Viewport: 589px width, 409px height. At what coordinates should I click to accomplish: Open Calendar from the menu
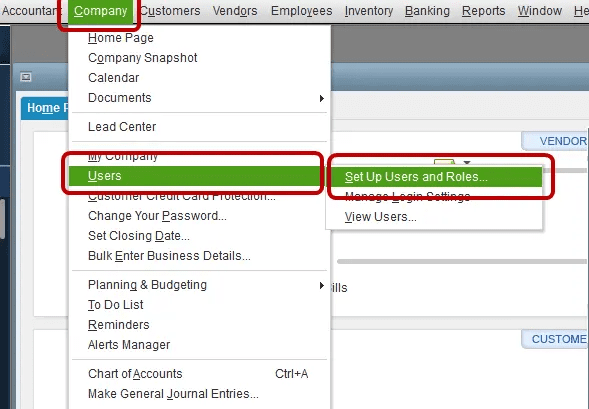click(199, 78)
